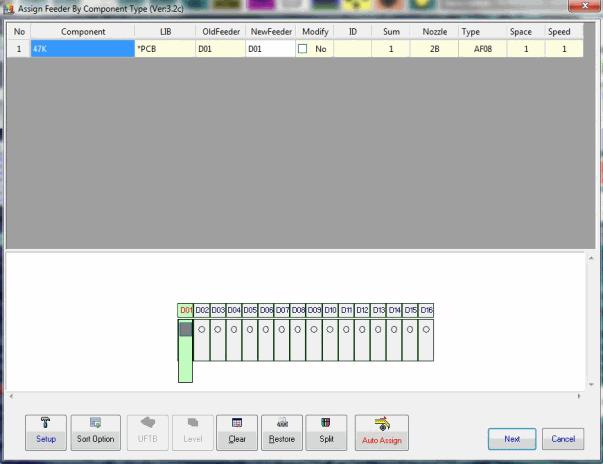Click the D12 feeder header label

pyautogui.click(x=362, y=310)
